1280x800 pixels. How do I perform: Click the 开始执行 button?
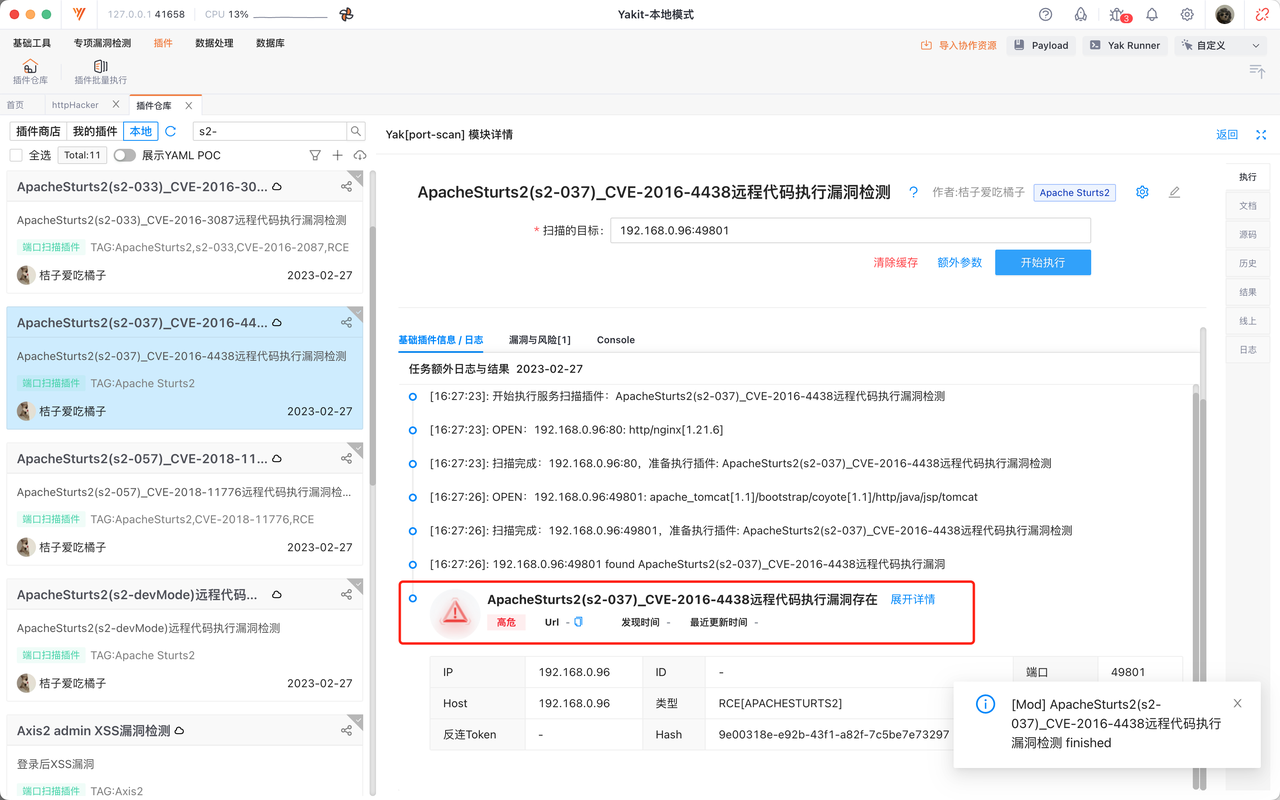1043,262
